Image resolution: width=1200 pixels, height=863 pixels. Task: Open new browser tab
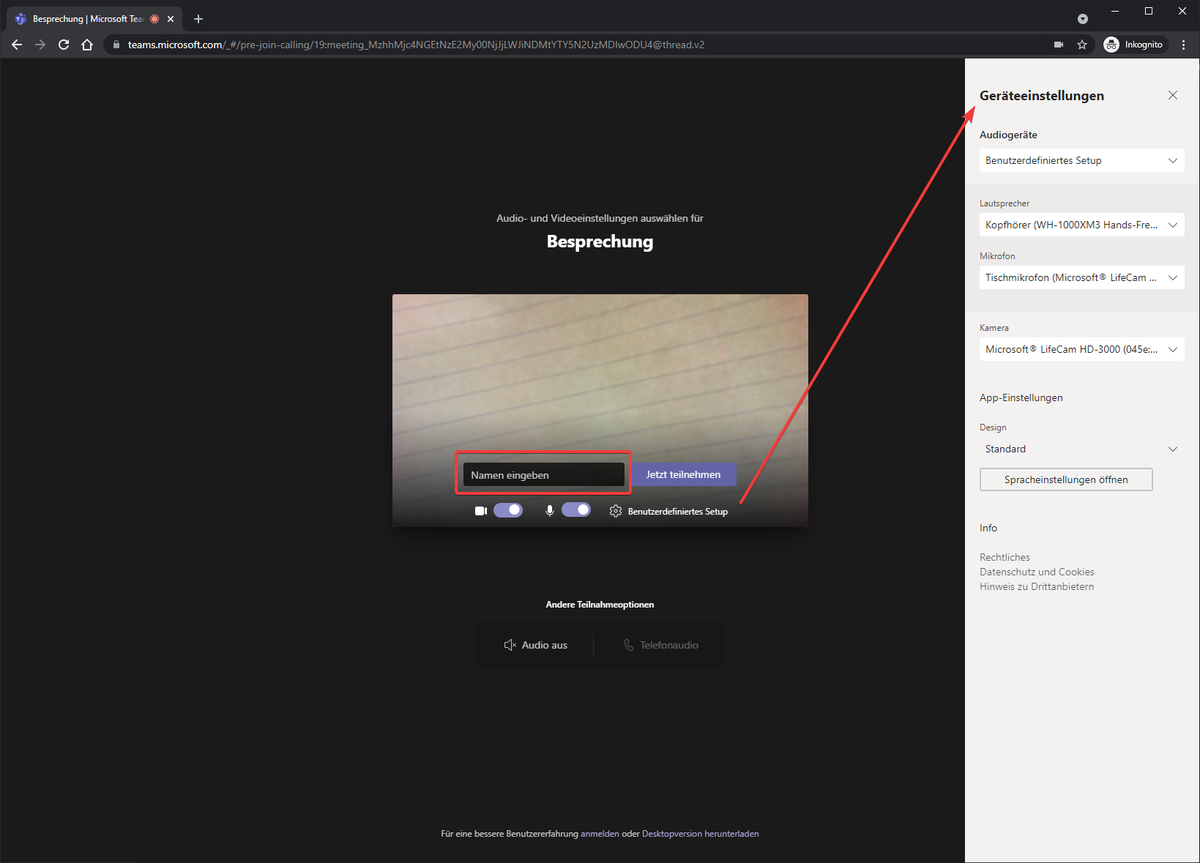(198, 19)
